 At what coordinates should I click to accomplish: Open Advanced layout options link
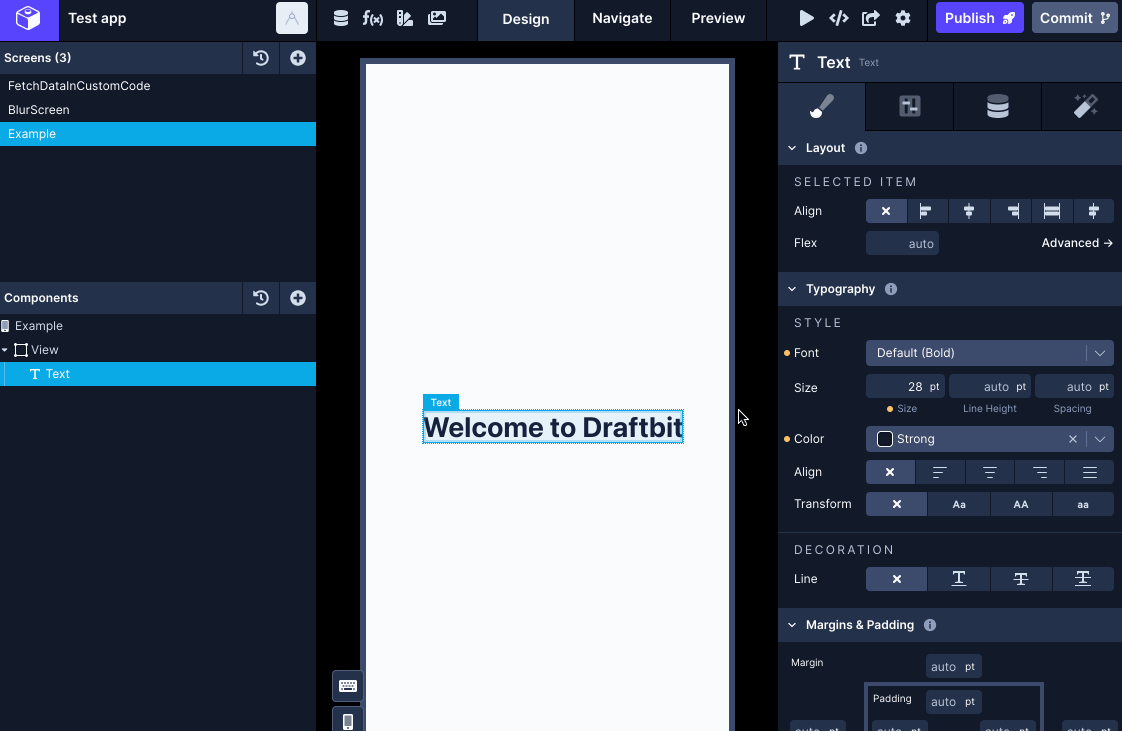tap(1077, 243)
